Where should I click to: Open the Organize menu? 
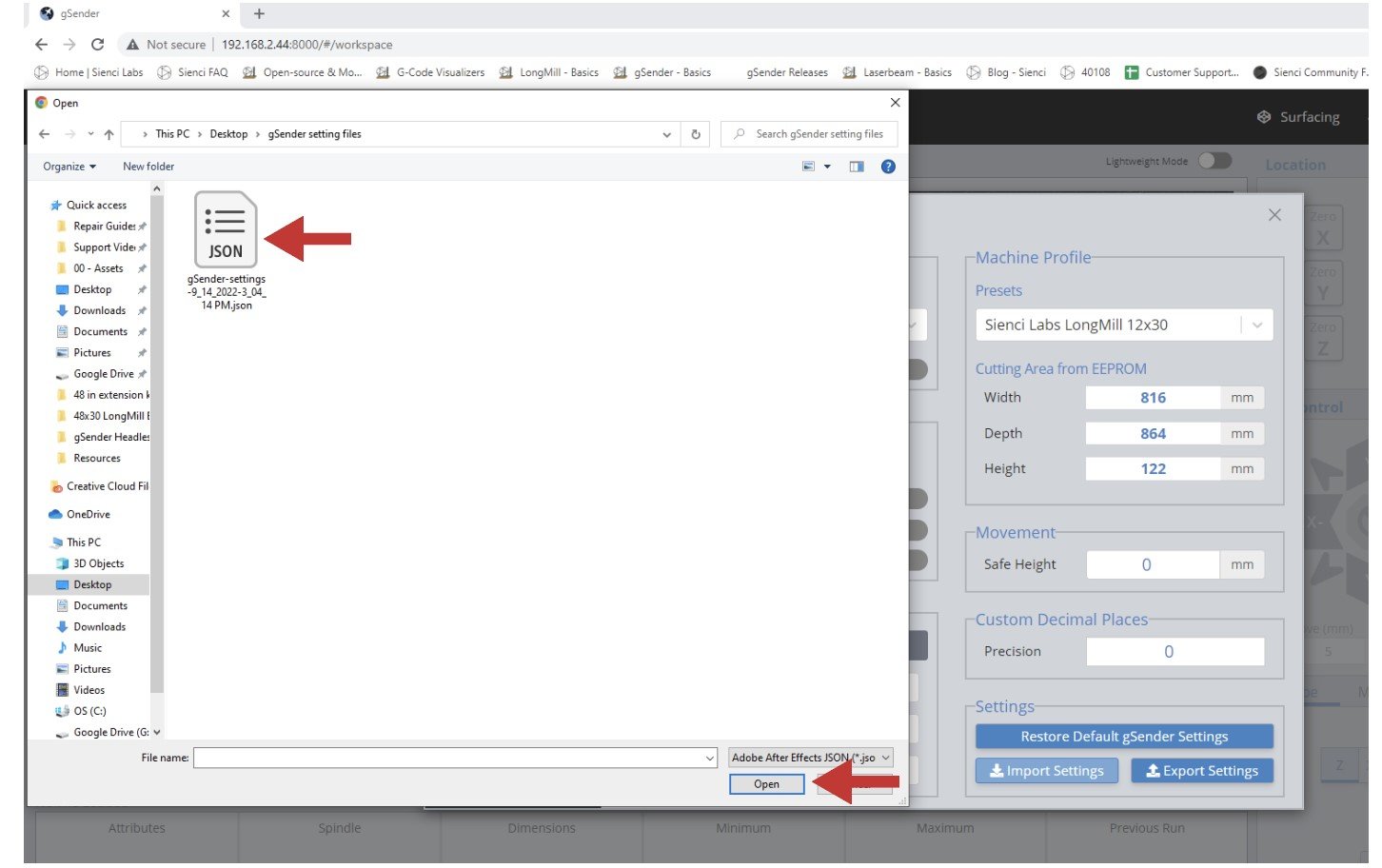click(x=69, y=167)
